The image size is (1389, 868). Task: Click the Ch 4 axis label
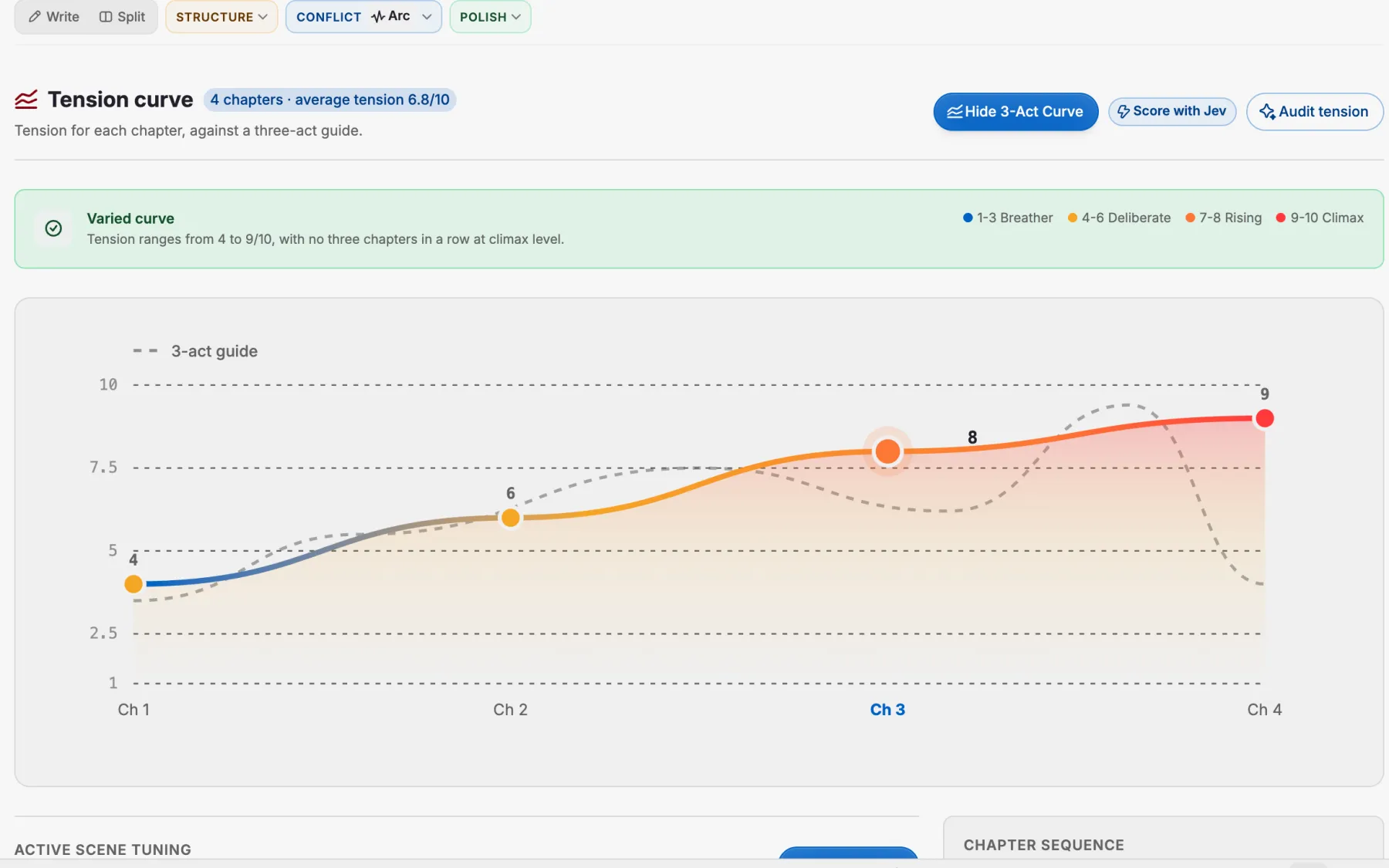pos(1264,710)
